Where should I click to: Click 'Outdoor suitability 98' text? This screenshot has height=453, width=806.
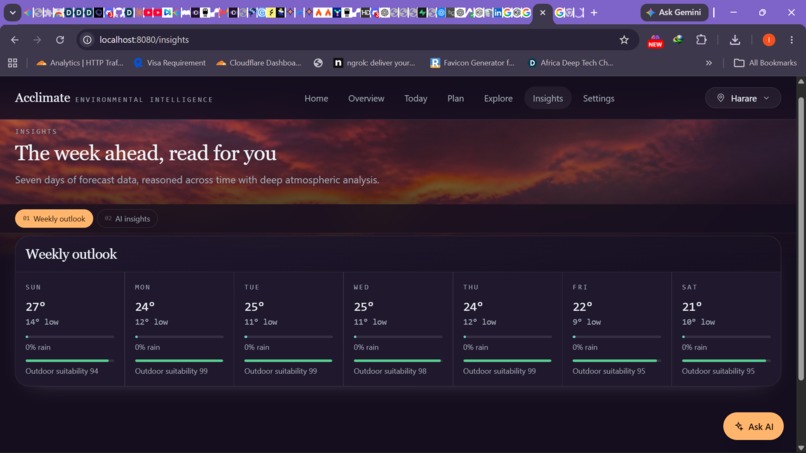coord(390,371)
